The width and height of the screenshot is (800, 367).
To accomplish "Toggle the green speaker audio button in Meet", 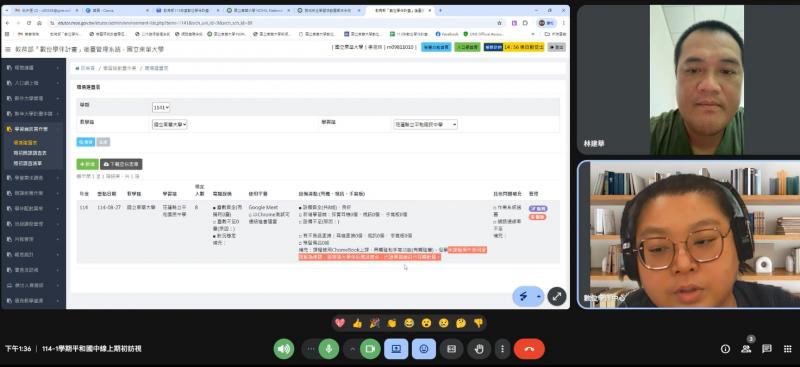I will point(284,349).
